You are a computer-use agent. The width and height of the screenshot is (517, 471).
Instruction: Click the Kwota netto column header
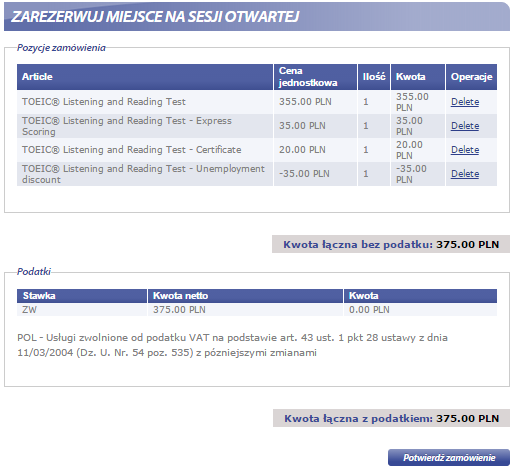(245, 296)
